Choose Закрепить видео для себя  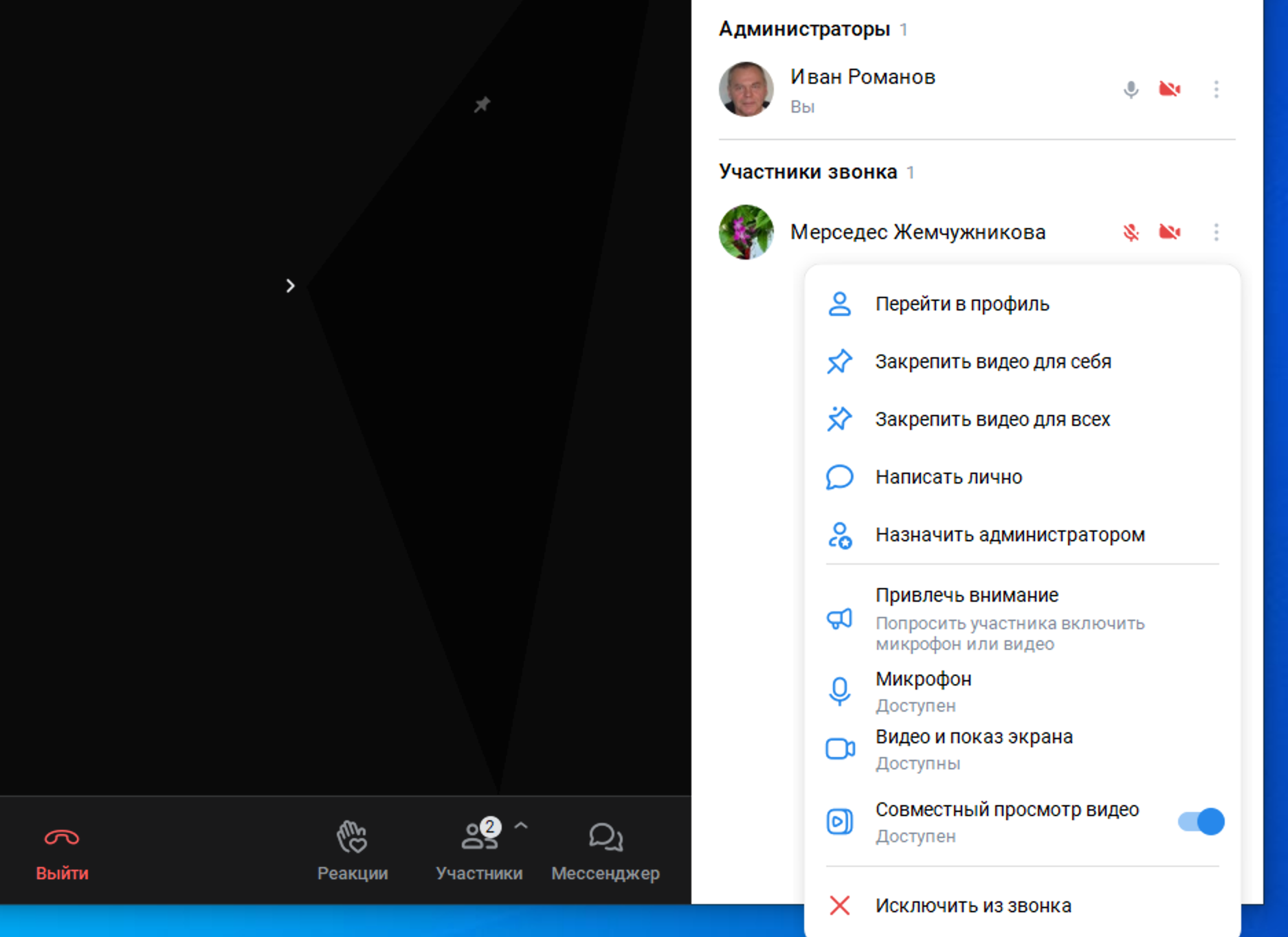coord(1022,361)
